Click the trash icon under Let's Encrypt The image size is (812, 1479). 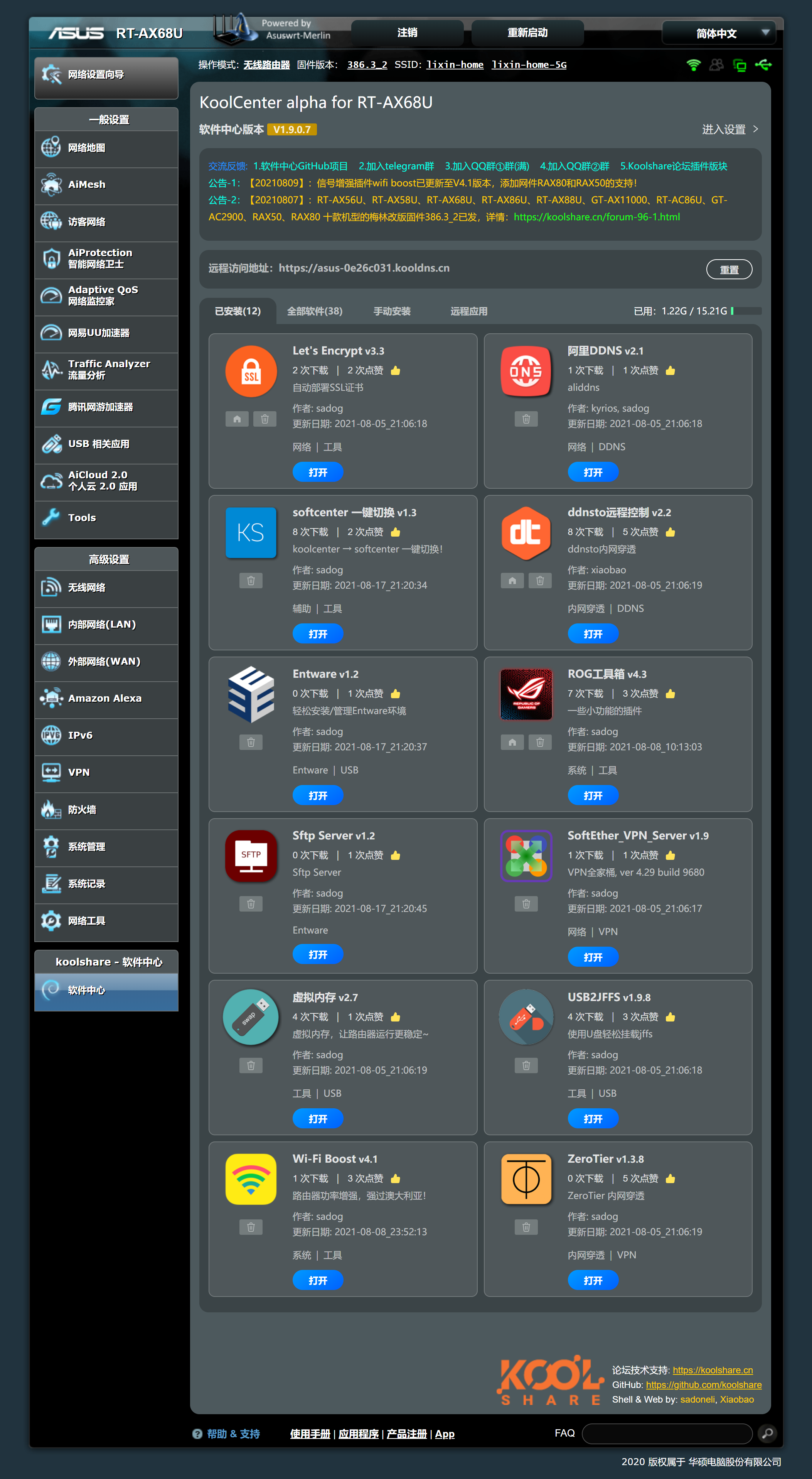click(x=264, y=419)
